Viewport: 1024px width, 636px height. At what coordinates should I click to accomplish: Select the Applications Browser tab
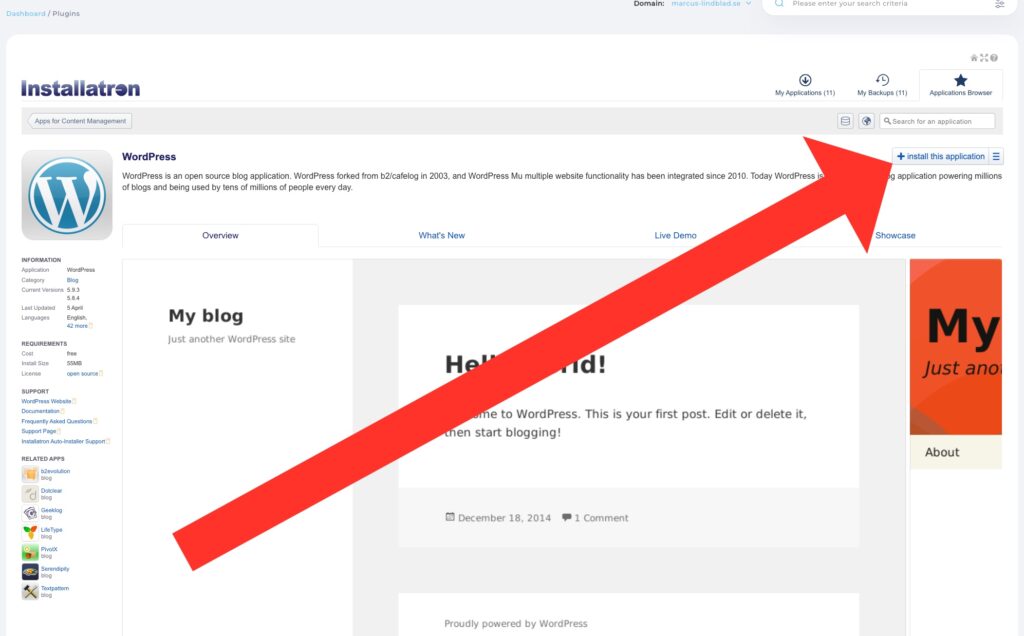(x=960, y=86)
